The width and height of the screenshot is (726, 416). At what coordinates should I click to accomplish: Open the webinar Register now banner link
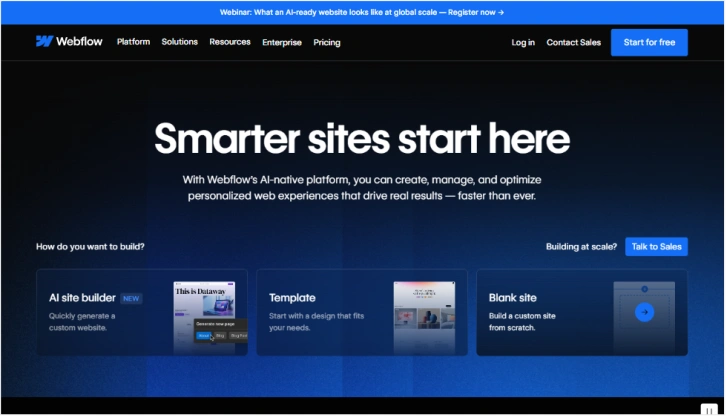(476, 12)
